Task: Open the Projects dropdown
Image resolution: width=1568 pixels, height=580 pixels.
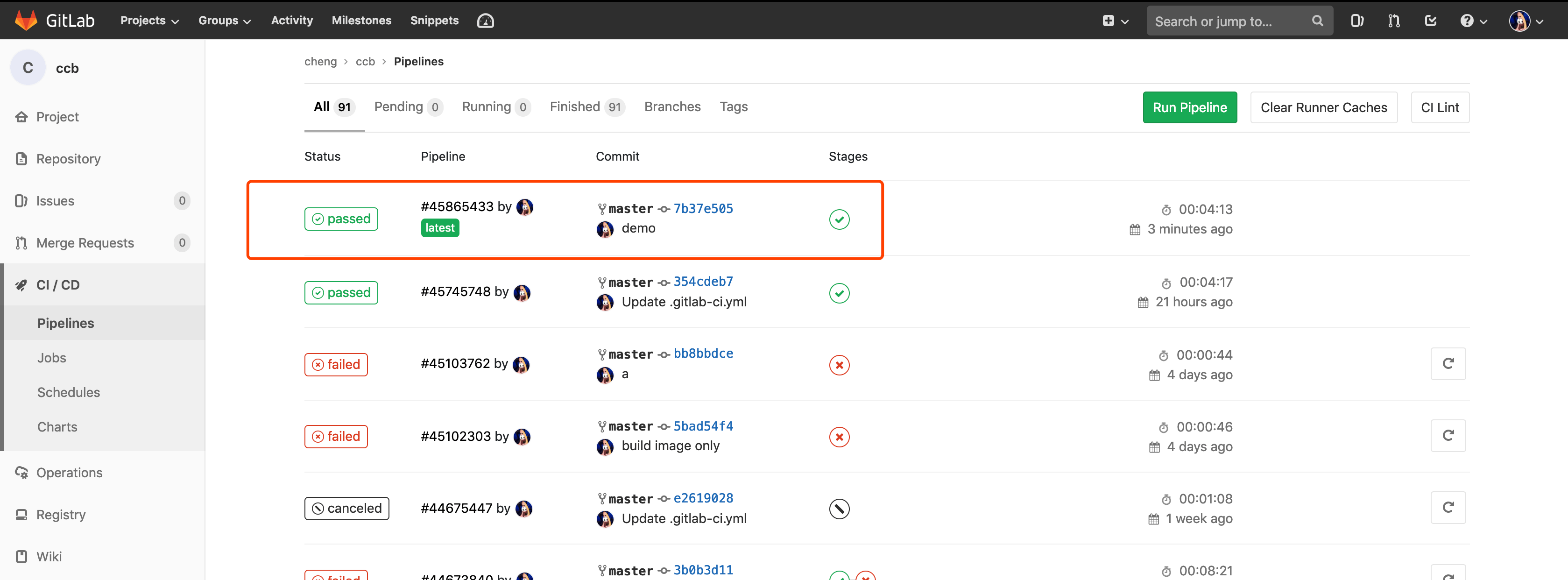Action: [x=148, y=20]
